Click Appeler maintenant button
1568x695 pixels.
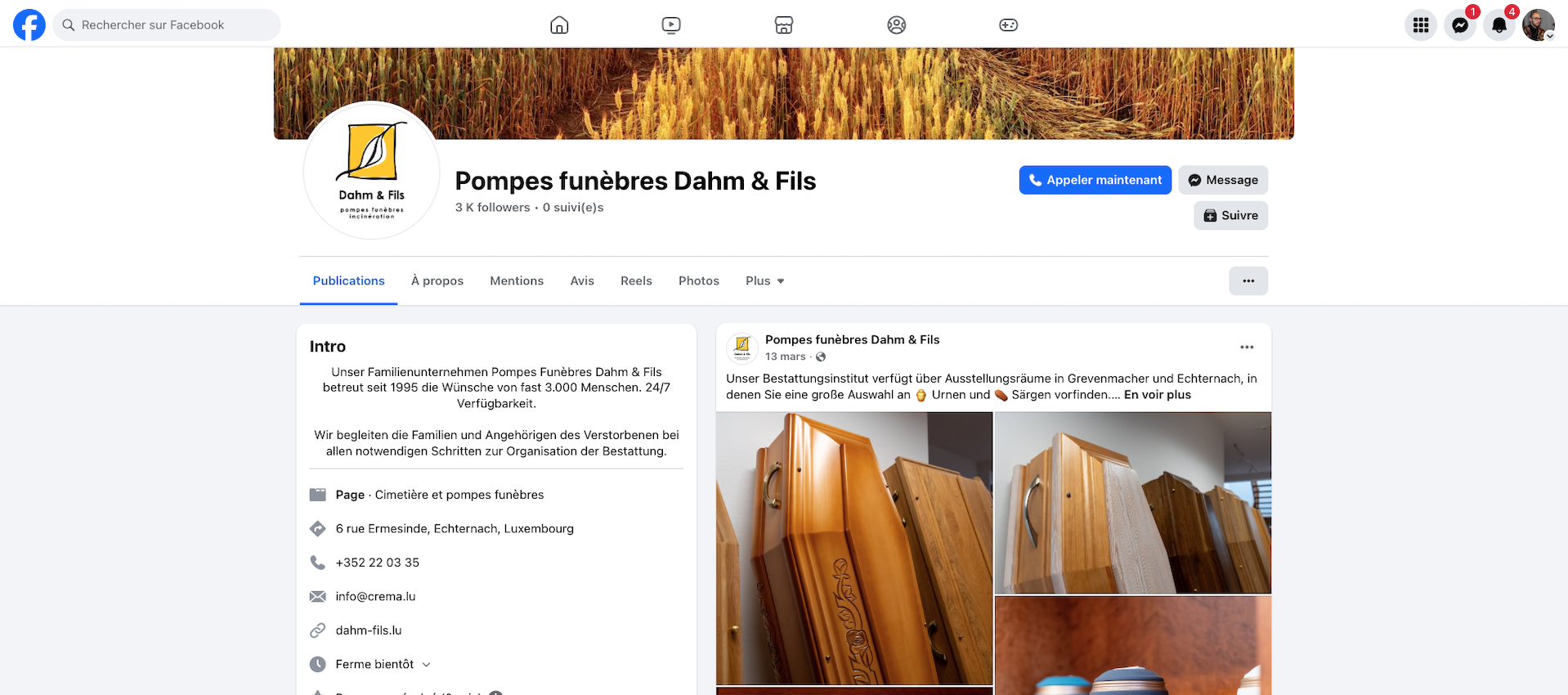[1095, 180]
